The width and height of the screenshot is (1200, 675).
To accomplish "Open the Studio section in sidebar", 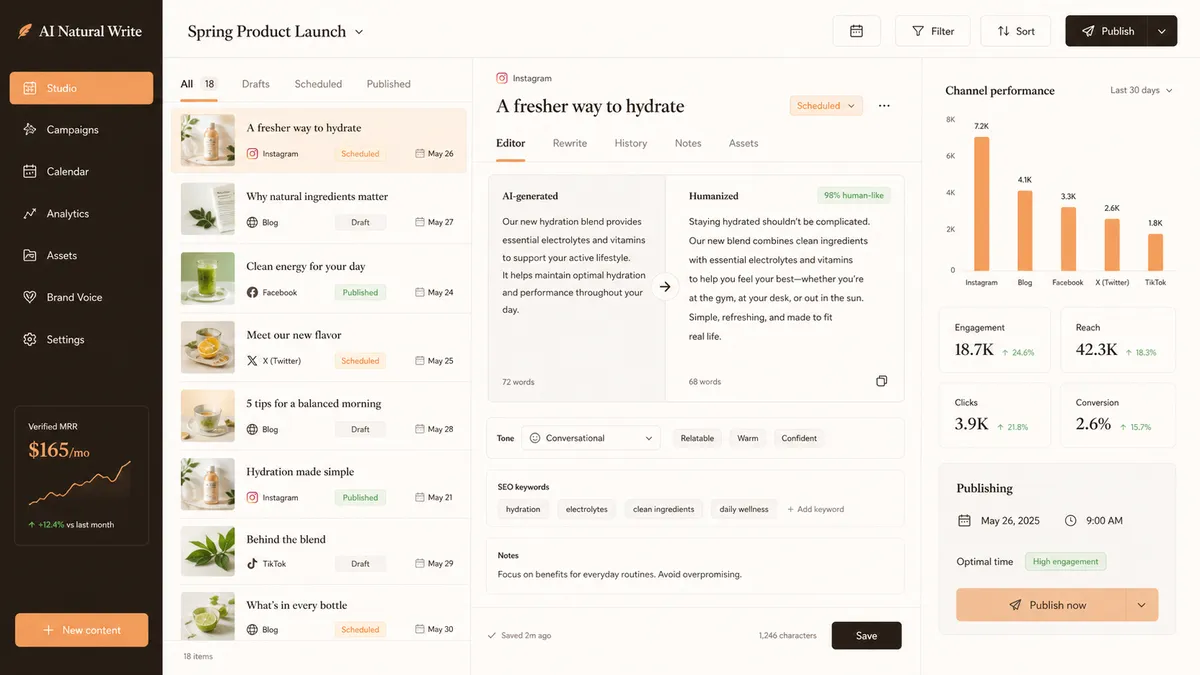I will tap(81, 88).
